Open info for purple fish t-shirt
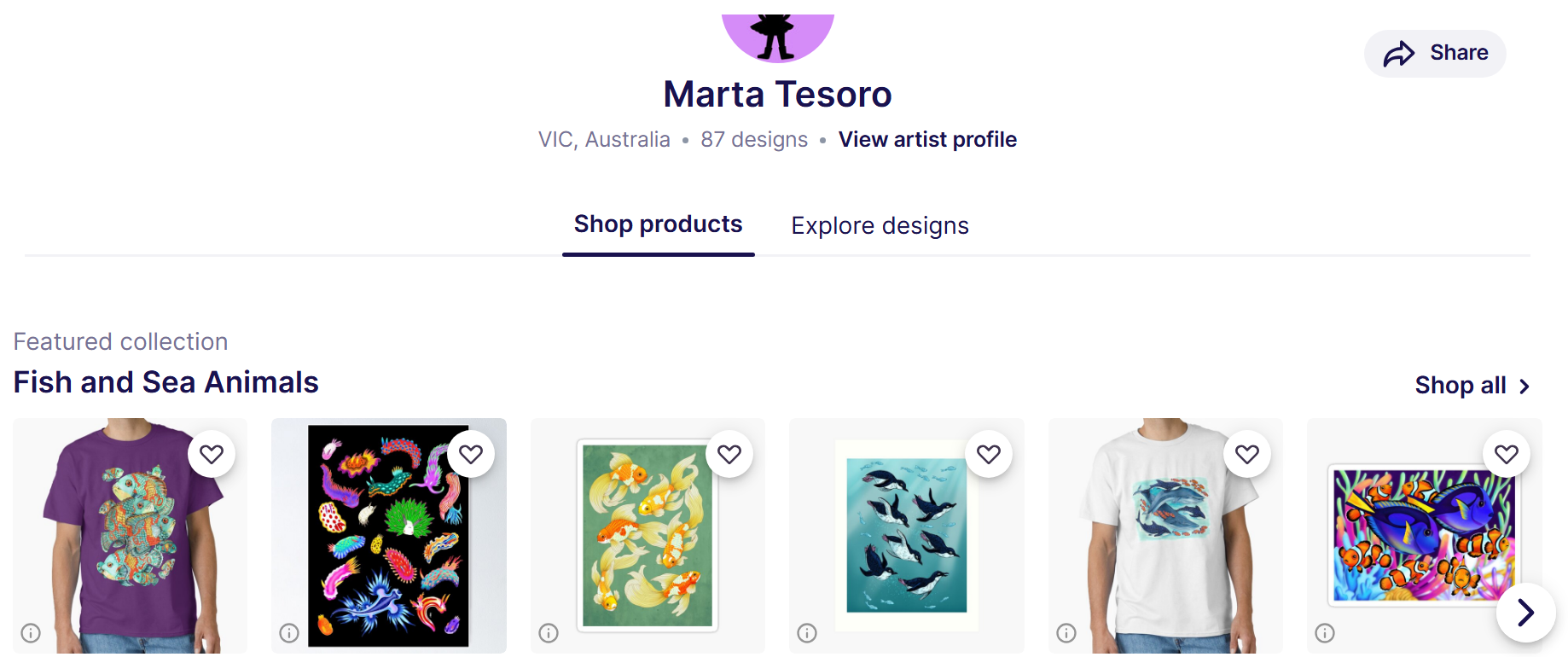The image size is (1568, 657). 31,633
